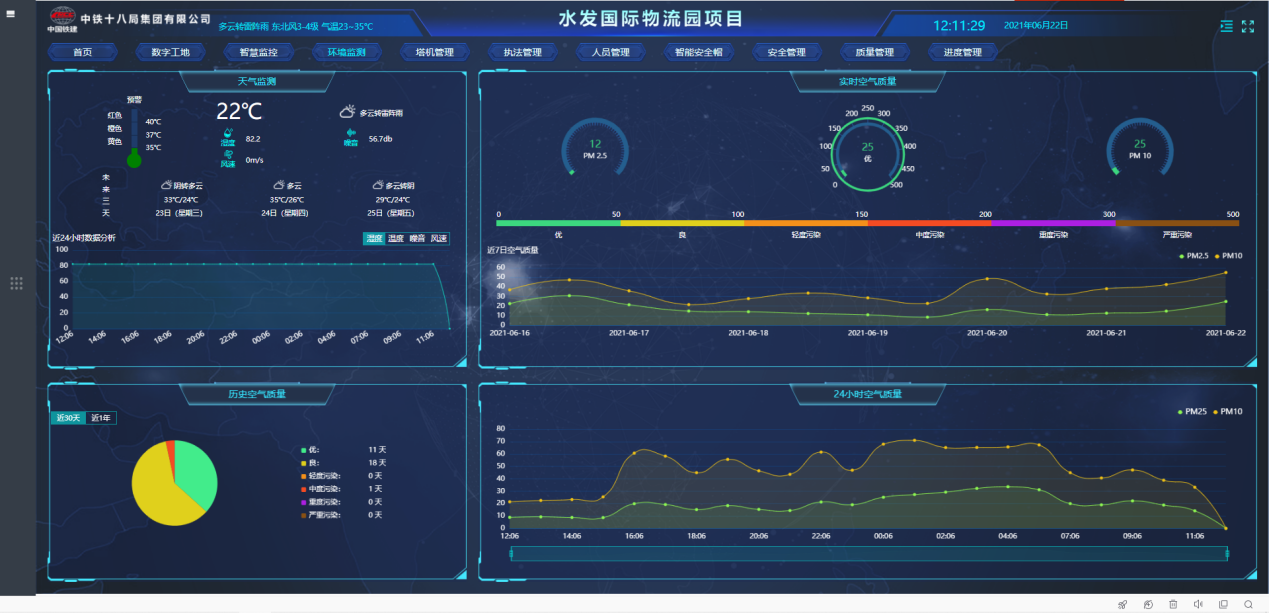This screenshot has height=613, width=1269.
Task: Mute using the speaker icon at bottom
Action: (1198, 604)
